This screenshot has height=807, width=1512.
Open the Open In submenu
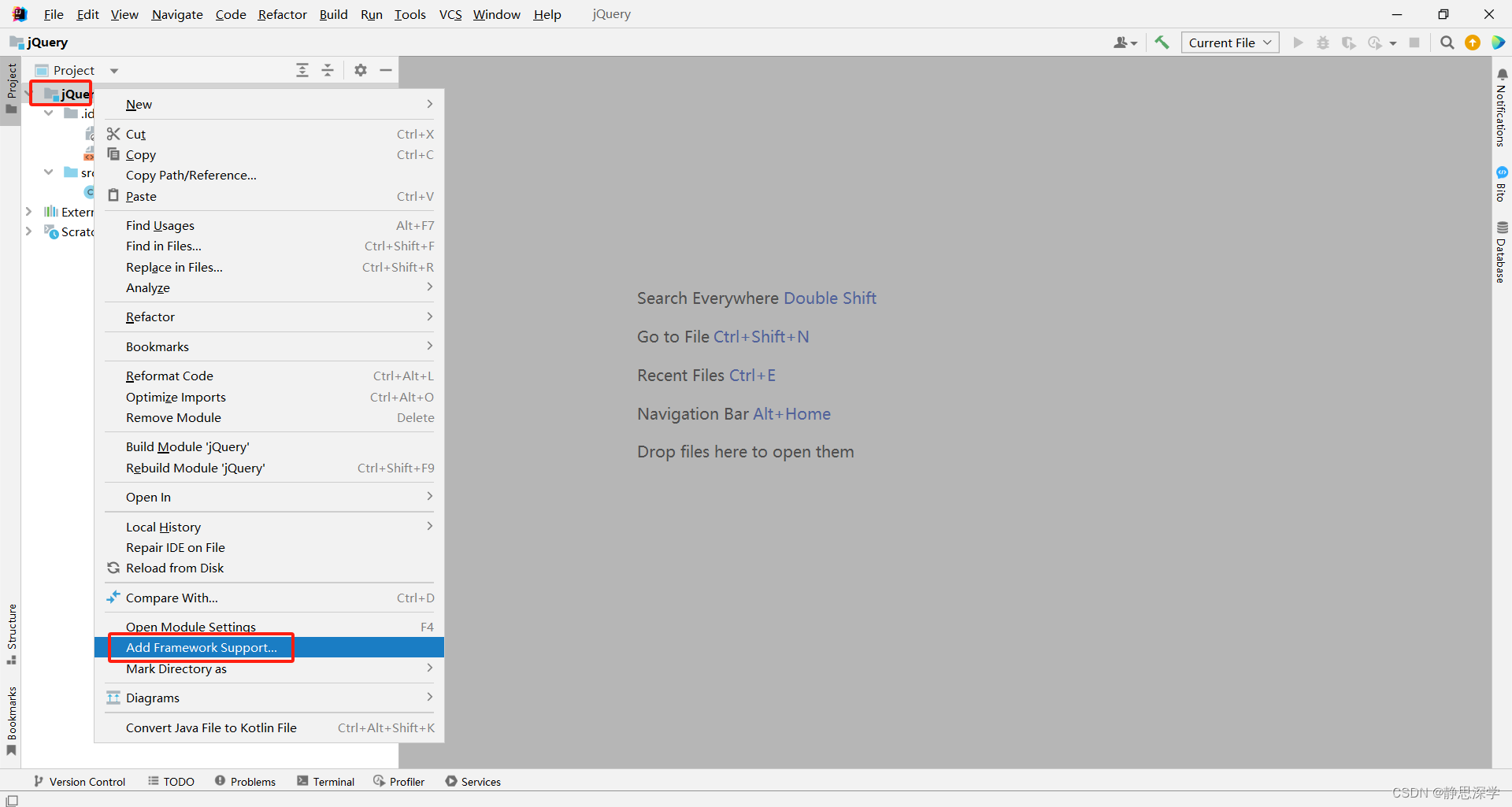point(270,497)
